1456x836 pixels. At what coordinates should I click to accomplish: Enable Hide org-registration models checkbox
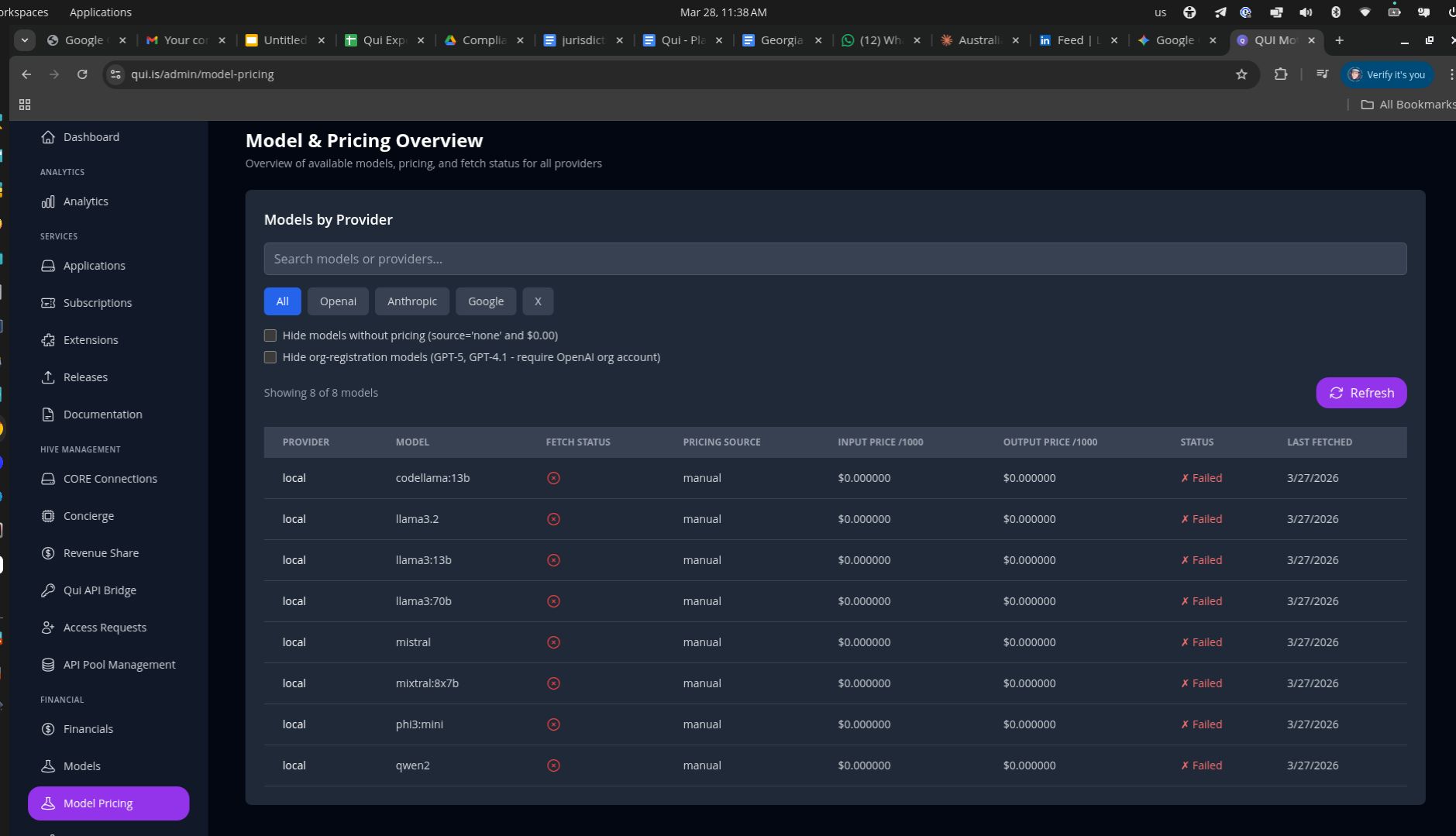click(x=270, y=357)
